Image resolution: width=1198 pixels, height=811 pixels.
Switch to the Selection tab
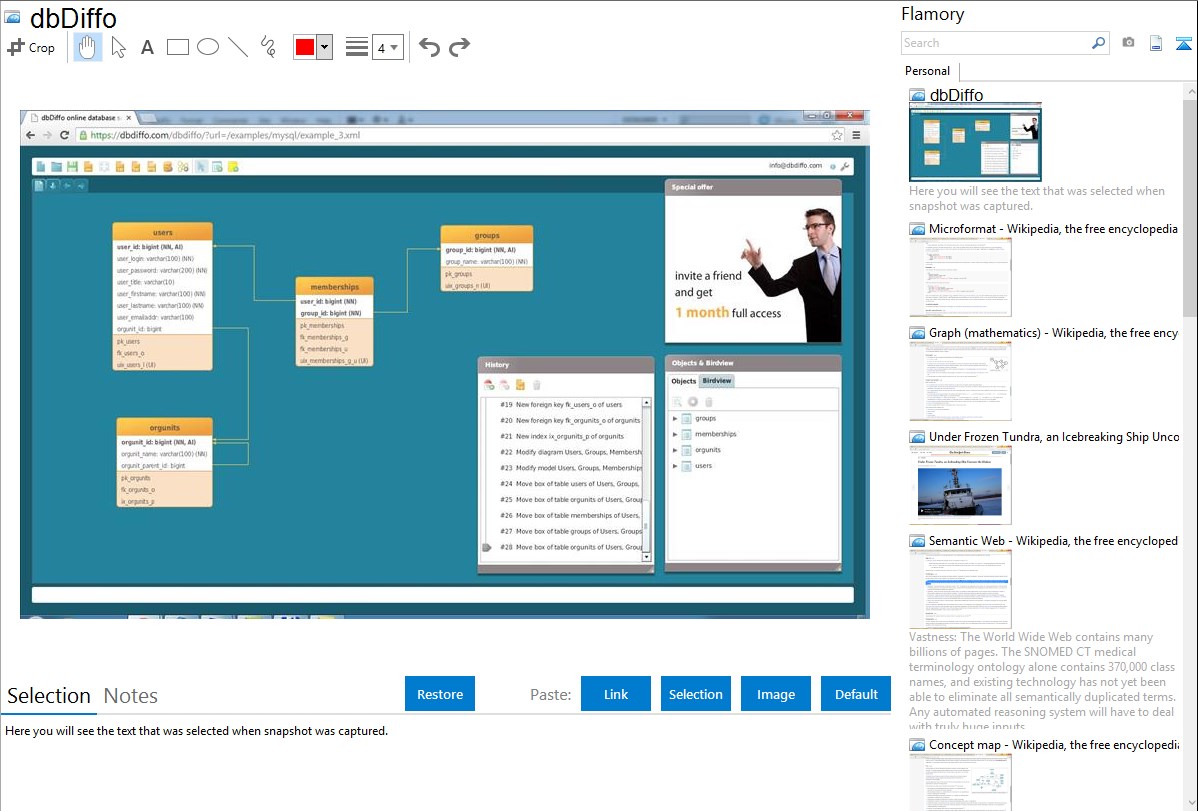pyautogui.click(x=49, y=696)
